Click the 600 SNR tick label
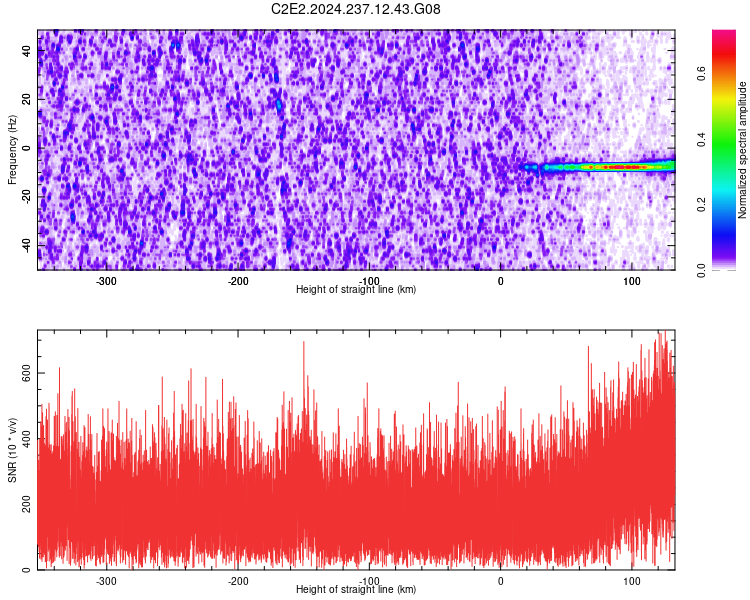This screenshot has width=750, height=600. click(27, 373)
